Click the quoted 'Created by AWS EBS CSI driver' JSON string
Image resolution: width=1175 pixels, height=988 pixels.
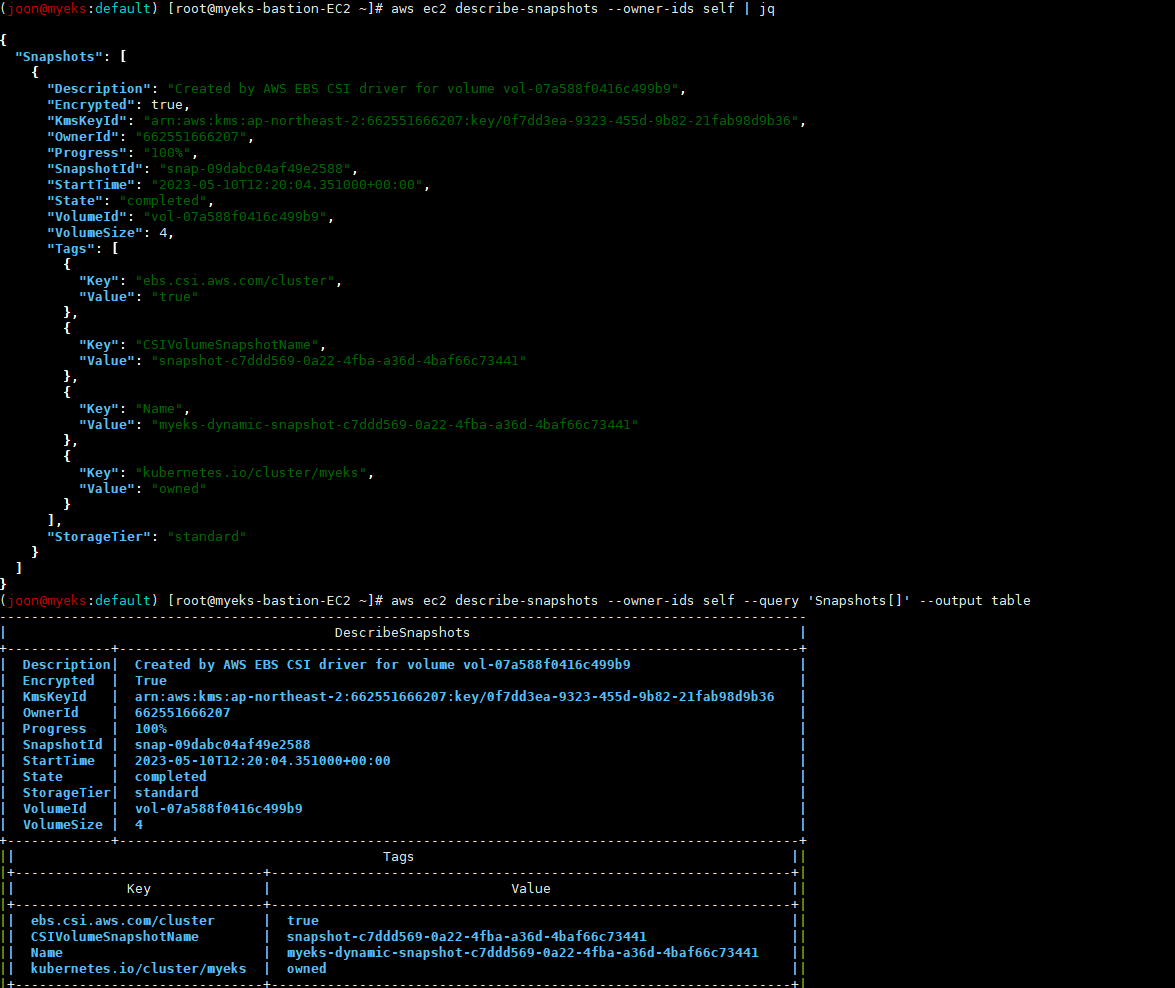pyautogui.click(x=423, y=88)
